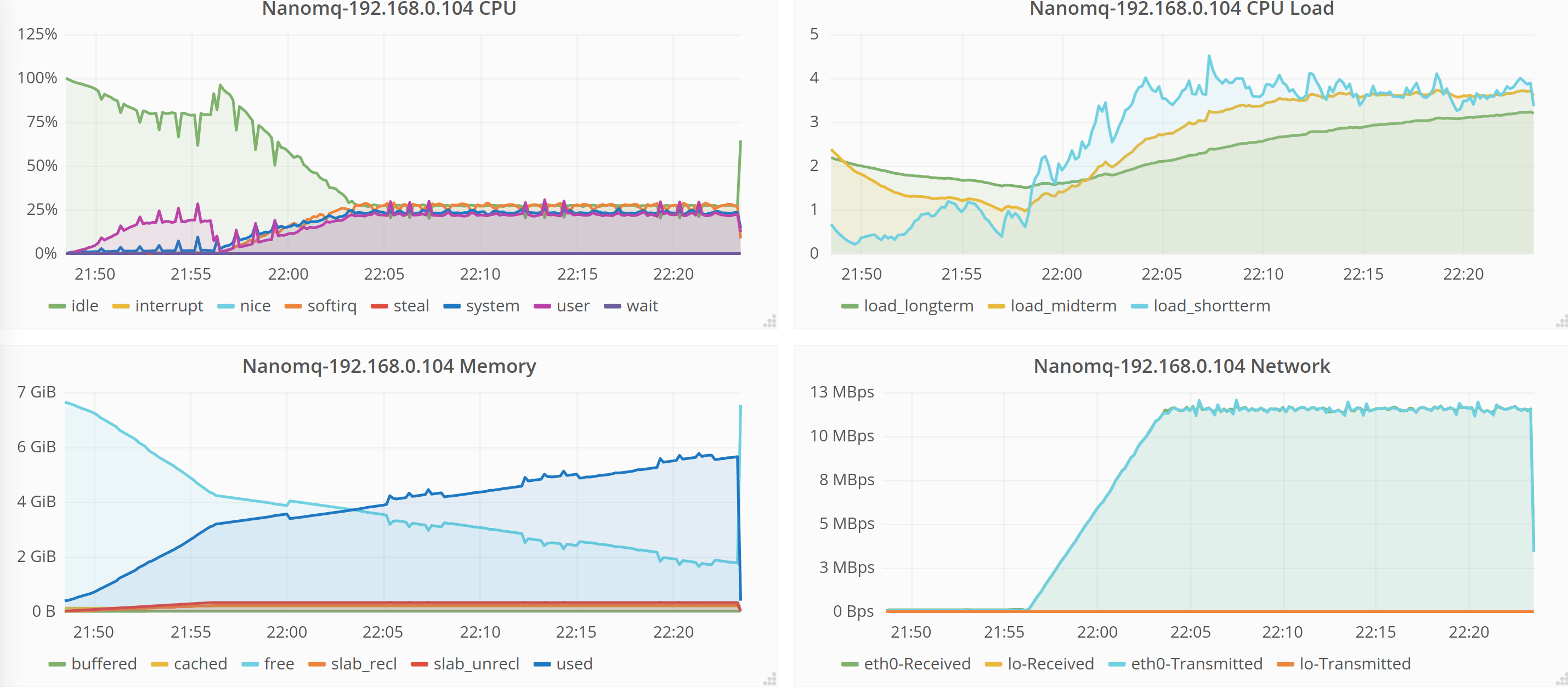Open the Nanomq Memory panel title menu
The image size is (1568, 687).
[389, 366]
